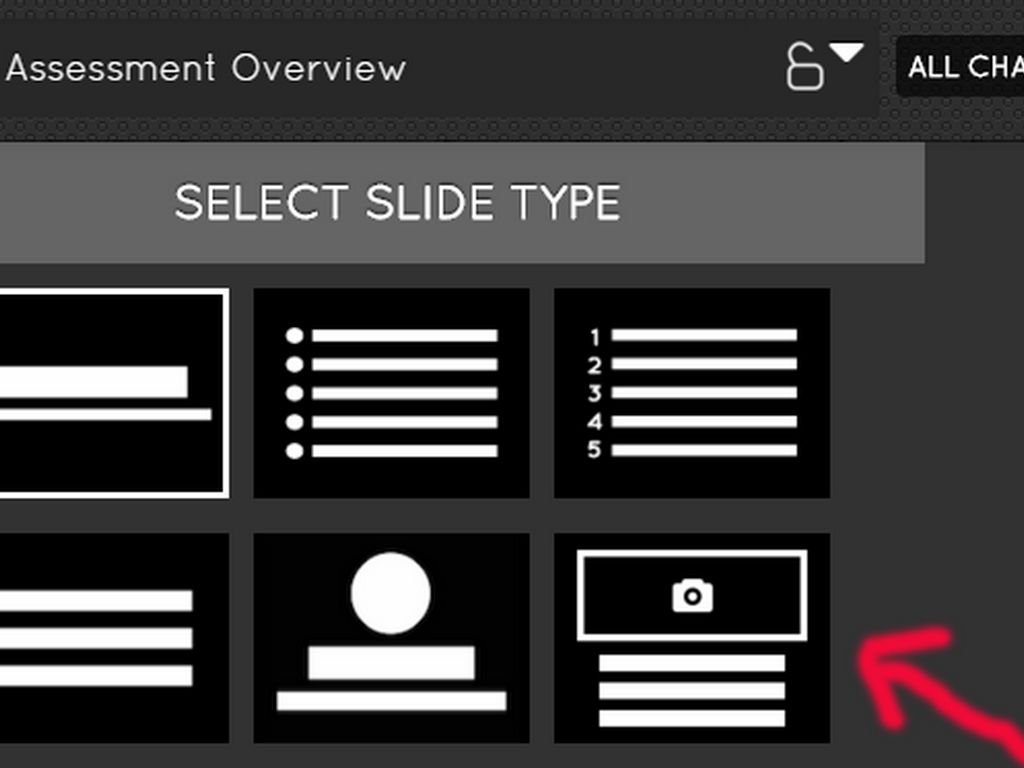Viewport: 1024px width, 768px height.
Task: Click the open padlock icon
Action: coord(804,70)
